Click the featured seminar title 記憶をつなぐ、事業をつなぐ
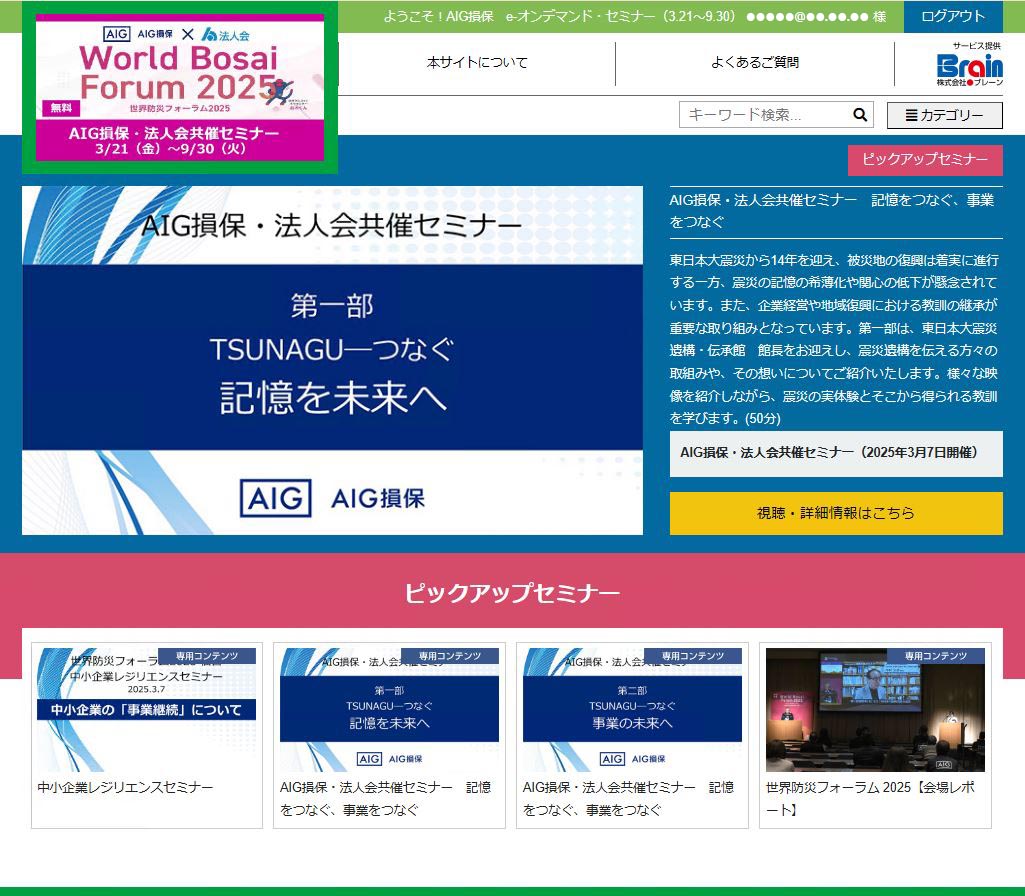Screen dimensions: 1025x896 [x=831, y=210]
